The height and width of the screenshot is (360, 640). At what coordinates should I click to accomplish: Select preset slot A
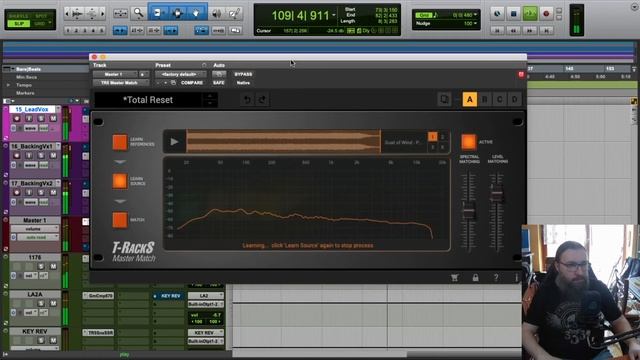[x=469, y=99]
